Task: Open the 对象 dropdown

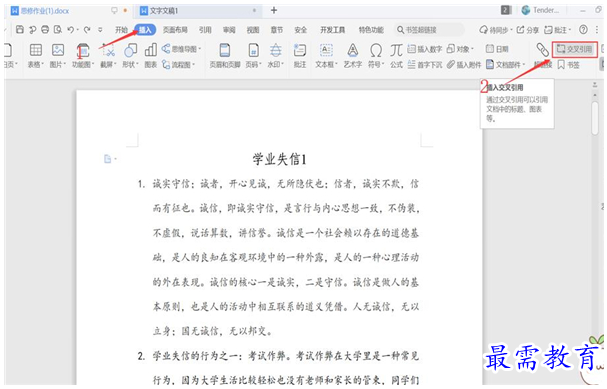Action: [460, 49]
